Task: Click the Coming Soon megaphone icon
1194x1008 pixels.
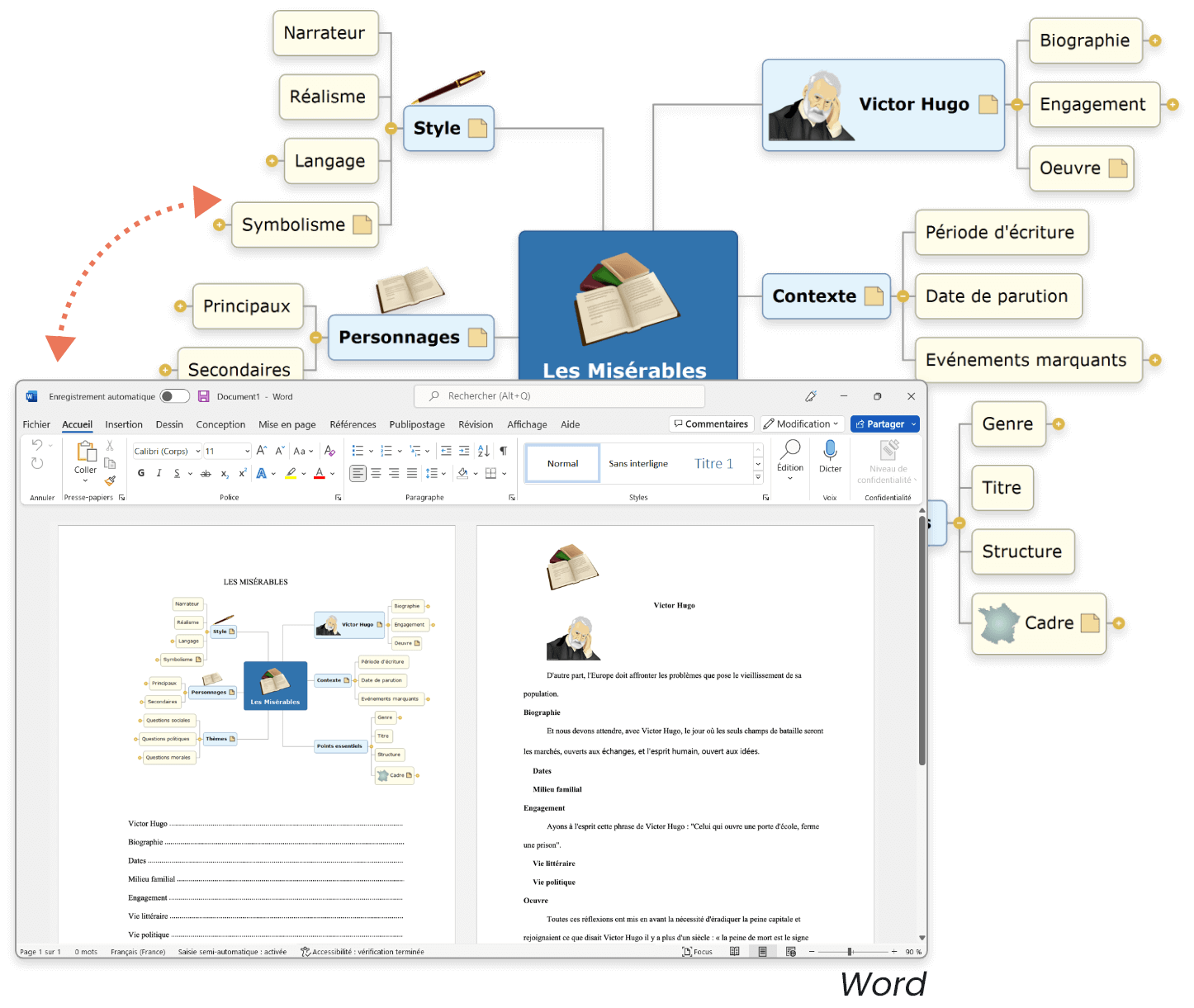Action: 811,396
